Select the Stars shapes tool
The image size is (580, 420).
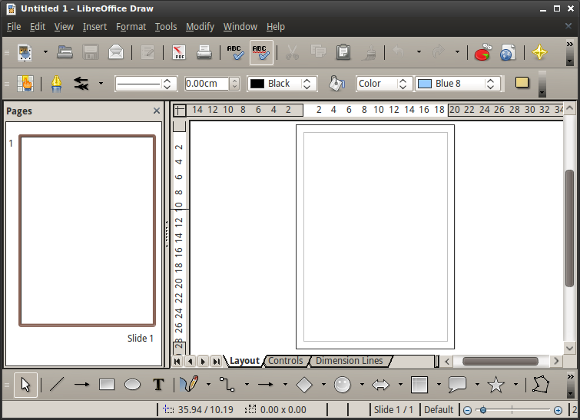tap(496, 384)
